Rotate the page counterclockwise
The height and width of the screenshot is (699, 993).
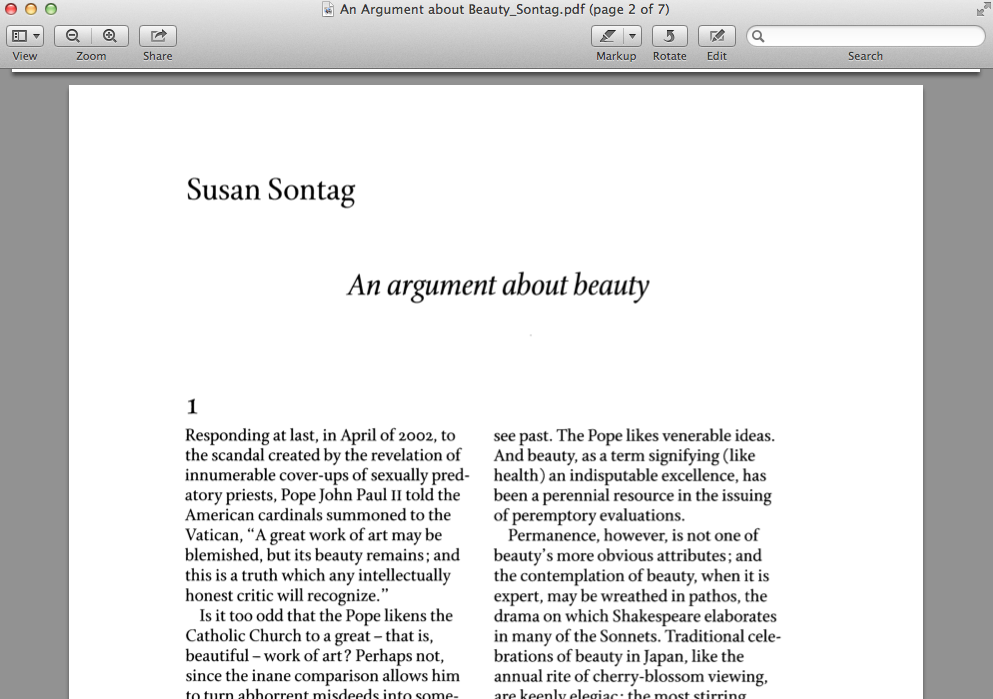click(669, 36)
